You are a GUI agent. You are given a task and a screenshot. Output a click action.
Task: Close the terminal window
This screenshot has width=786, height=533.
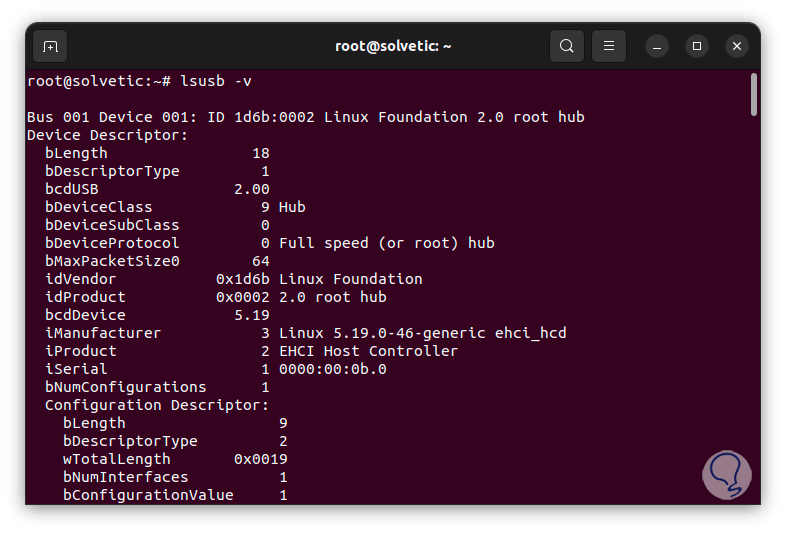737,46
